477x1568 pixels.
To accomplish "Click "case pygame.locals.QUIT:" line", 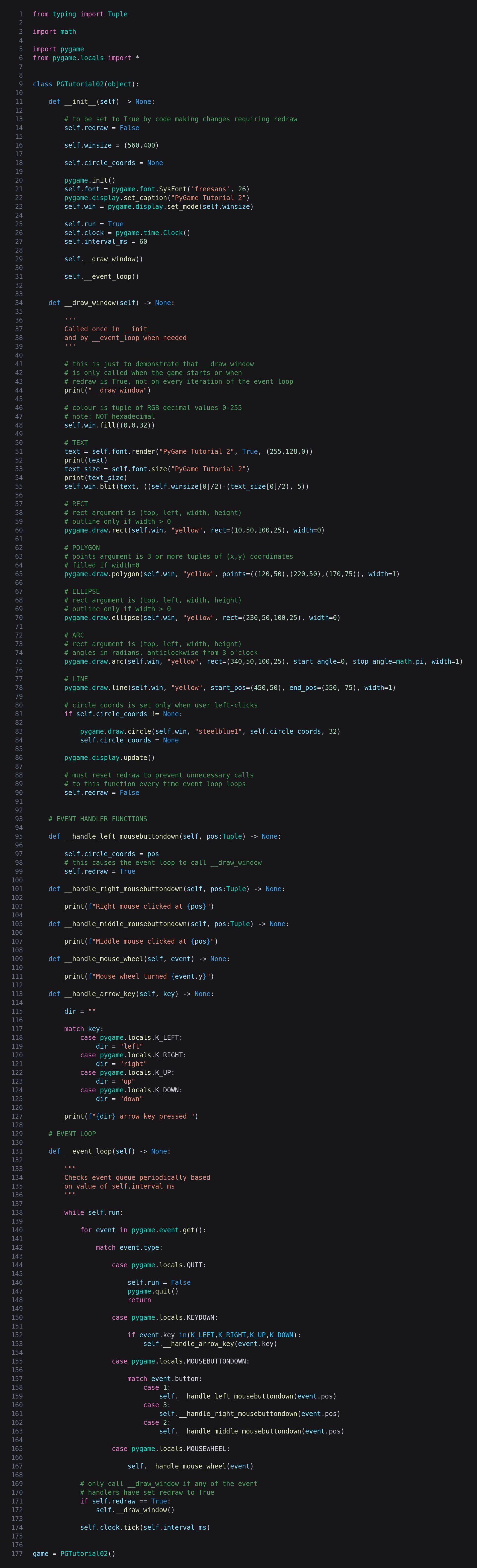I will [159, 1265].
